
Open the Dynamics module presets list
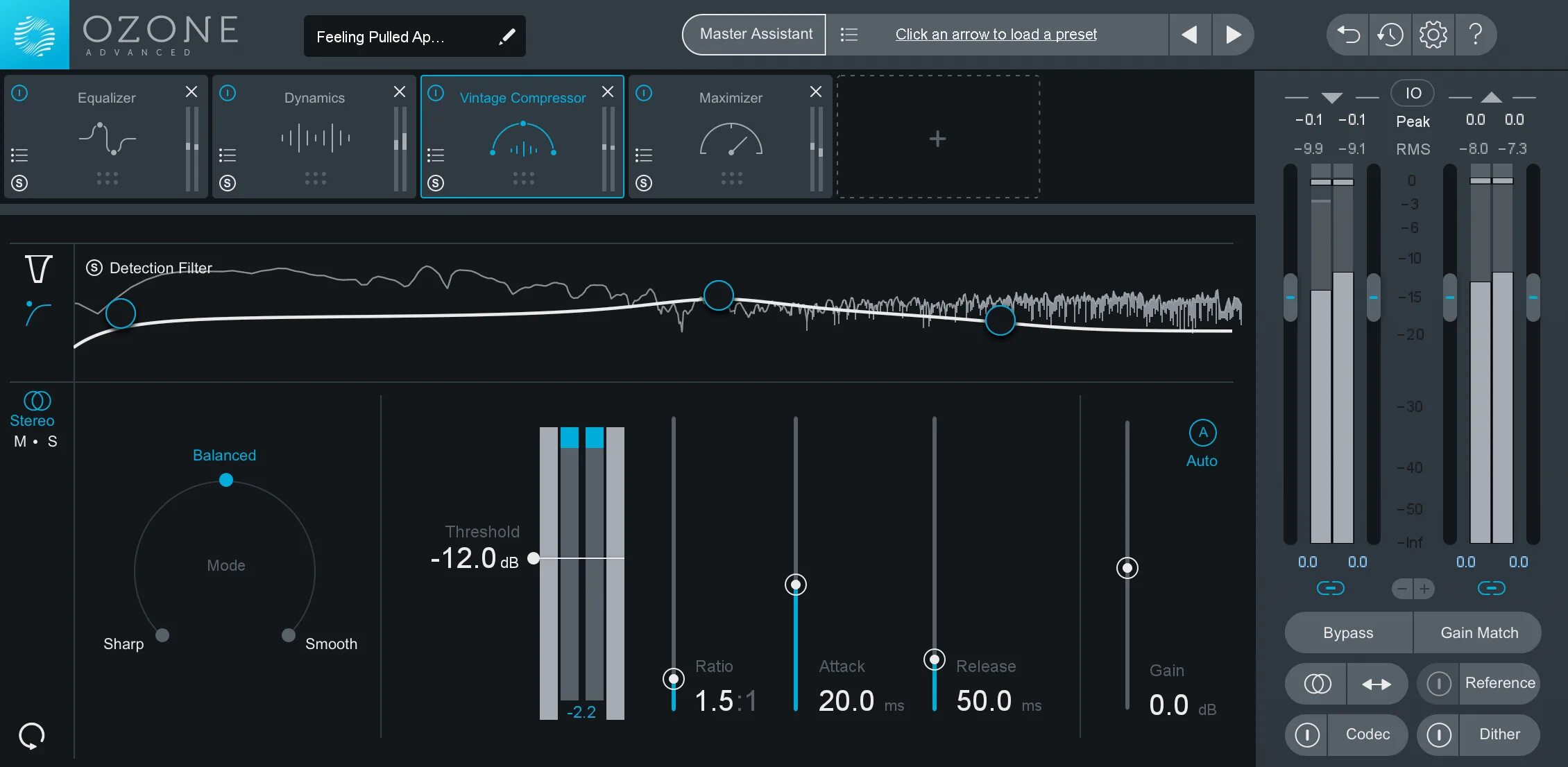pos(228,155)
